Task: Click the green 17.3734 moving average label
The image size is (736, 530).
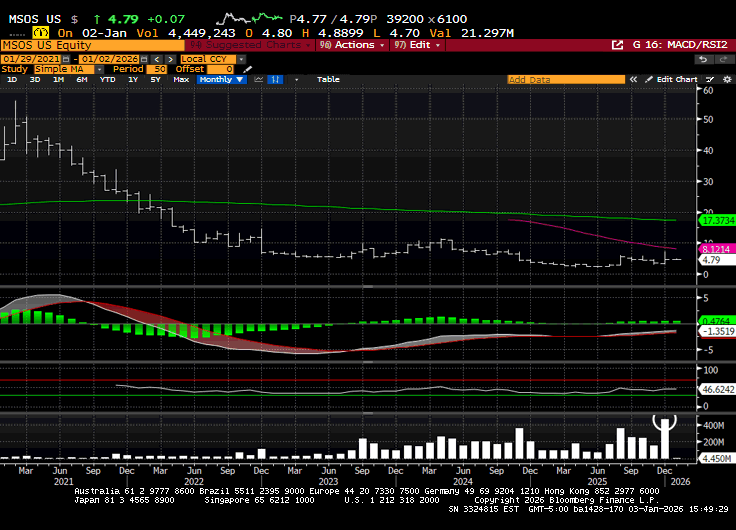Action: click(x=717, y=220)
